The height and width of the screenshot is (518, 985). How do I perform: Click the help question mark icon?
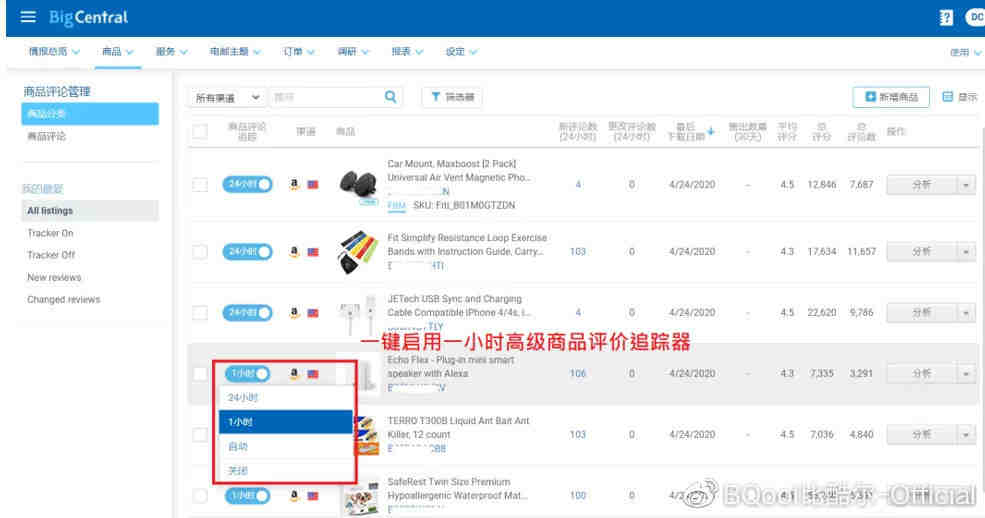click(x=946, y=18)
